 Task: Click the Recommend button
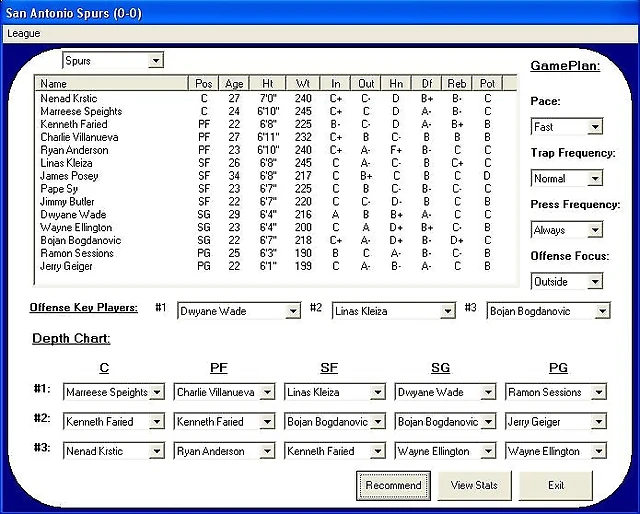click(x=393, y=485)
